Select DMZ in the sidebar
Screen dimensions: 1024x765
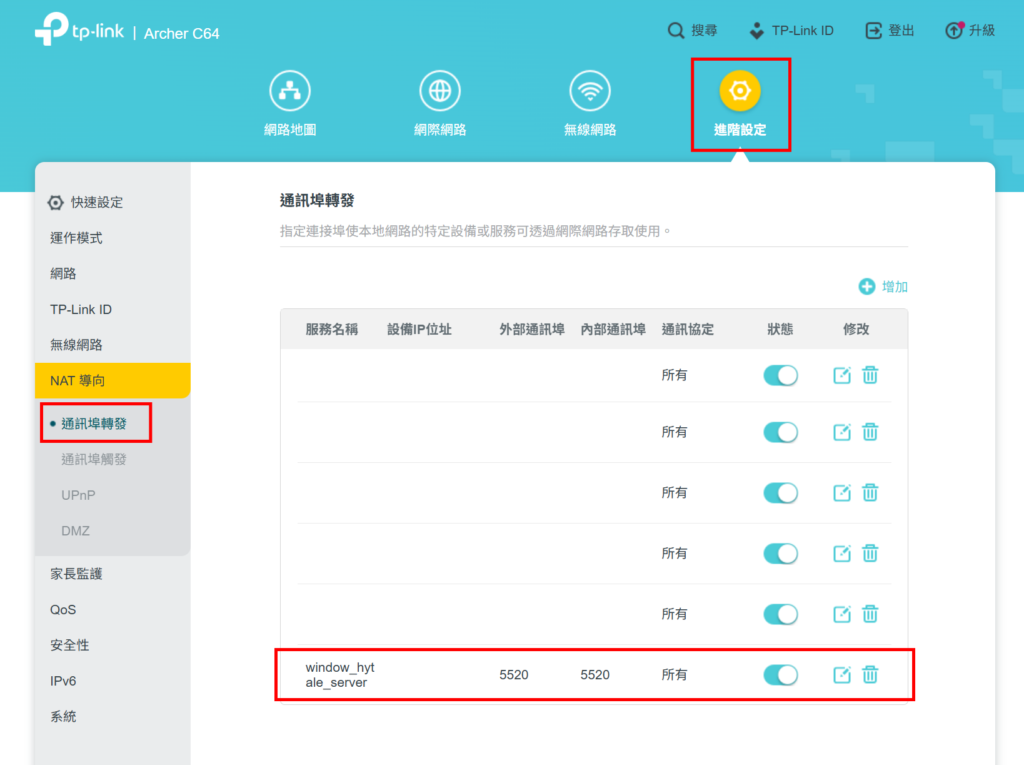point(75,531)
